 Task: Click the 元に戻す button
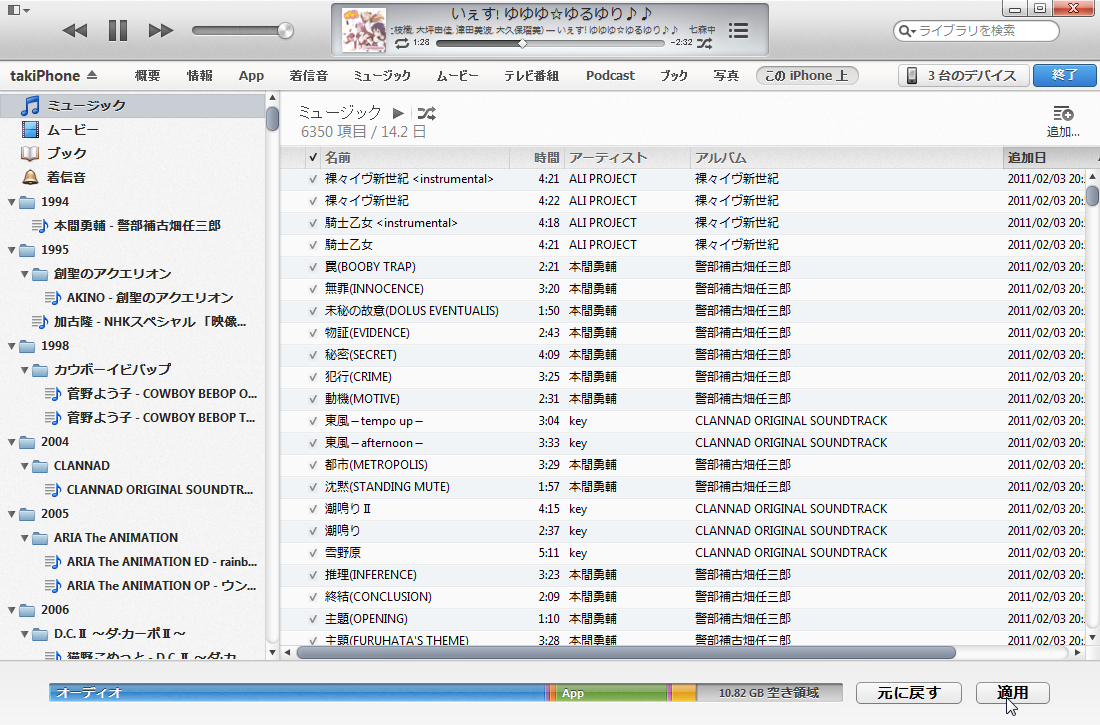(908, 693)
